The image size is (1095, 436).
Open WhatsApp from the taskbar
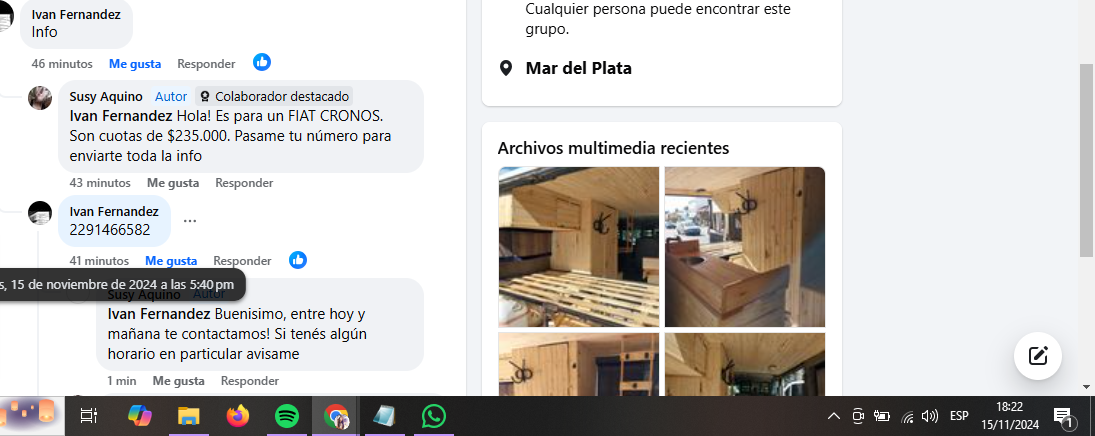(434, 416)
